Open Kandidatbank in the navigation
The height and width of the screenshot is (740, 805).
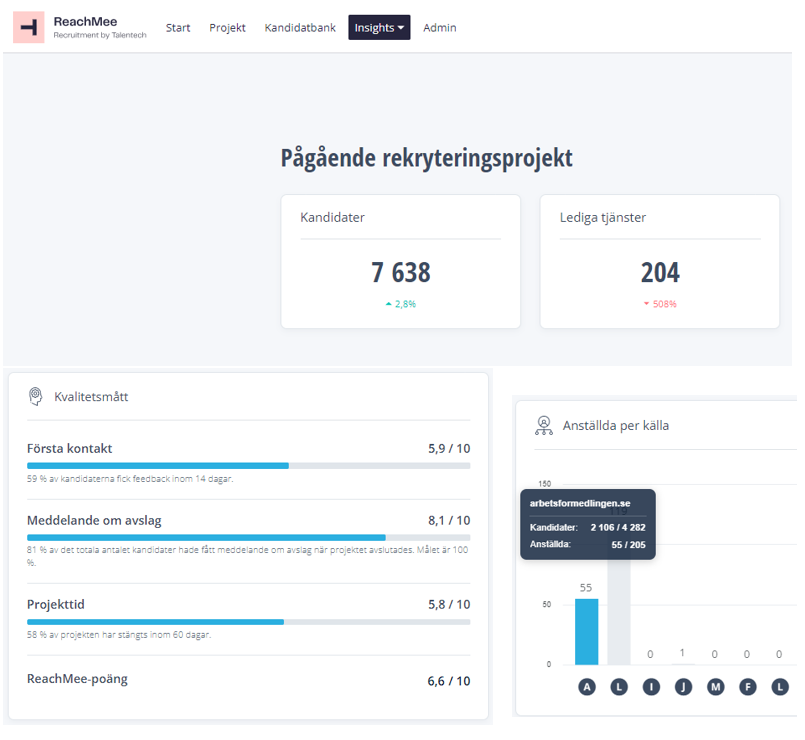[x=300, y=28]
